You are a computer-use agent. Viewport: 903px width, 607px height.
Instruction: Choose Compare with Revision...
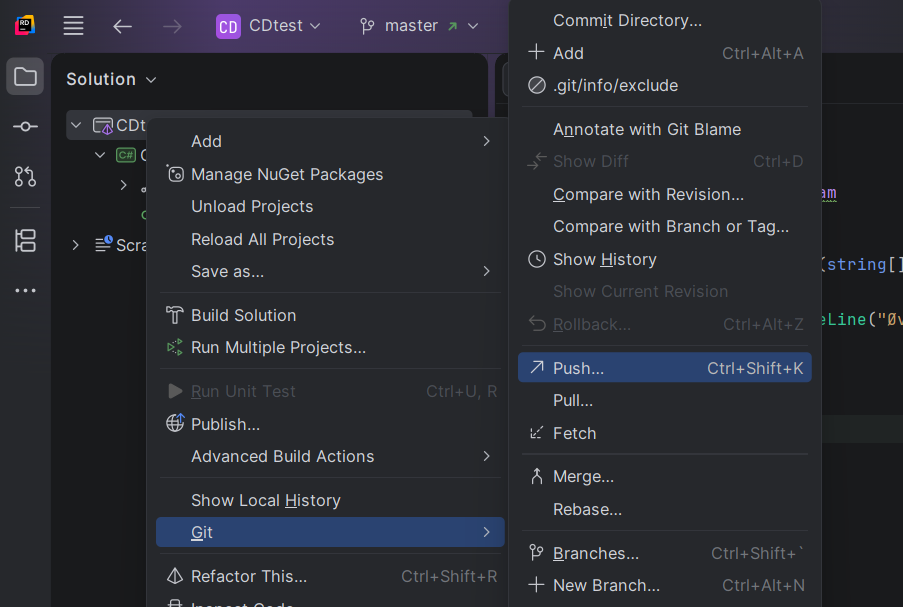665,194
